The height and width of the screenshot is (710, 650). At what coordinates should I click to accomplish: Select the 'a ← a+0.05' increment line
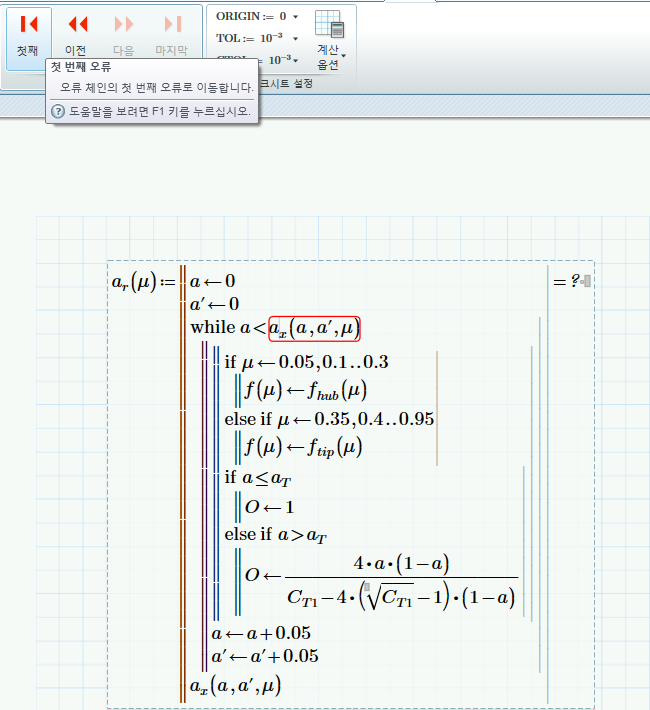[x=261, y=633]
